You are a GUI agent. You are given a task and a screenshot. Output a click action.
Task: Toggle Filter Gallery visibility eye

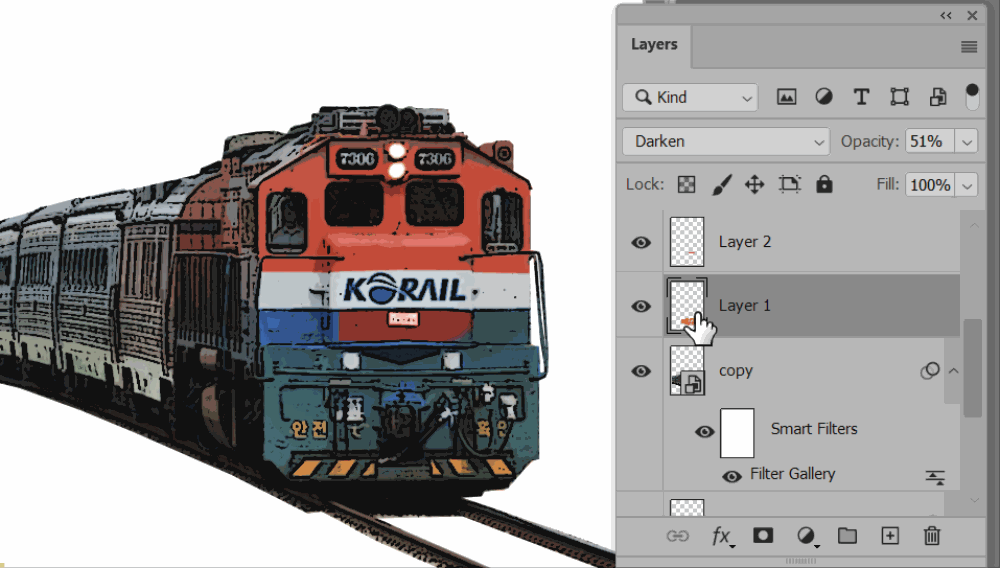732,476
